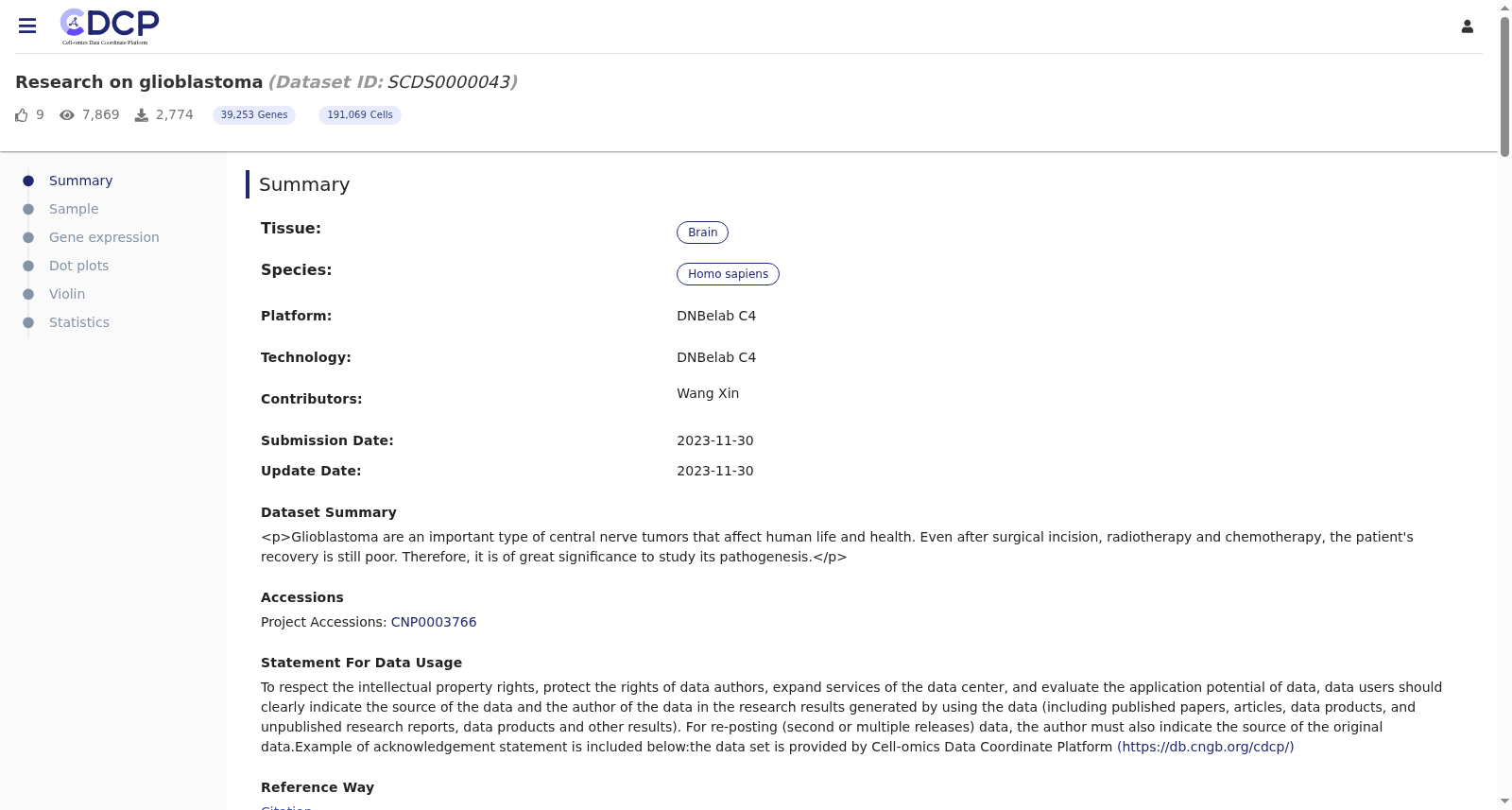Click the download icon
Screen dimensions: 1512x810
click(142, 115)
